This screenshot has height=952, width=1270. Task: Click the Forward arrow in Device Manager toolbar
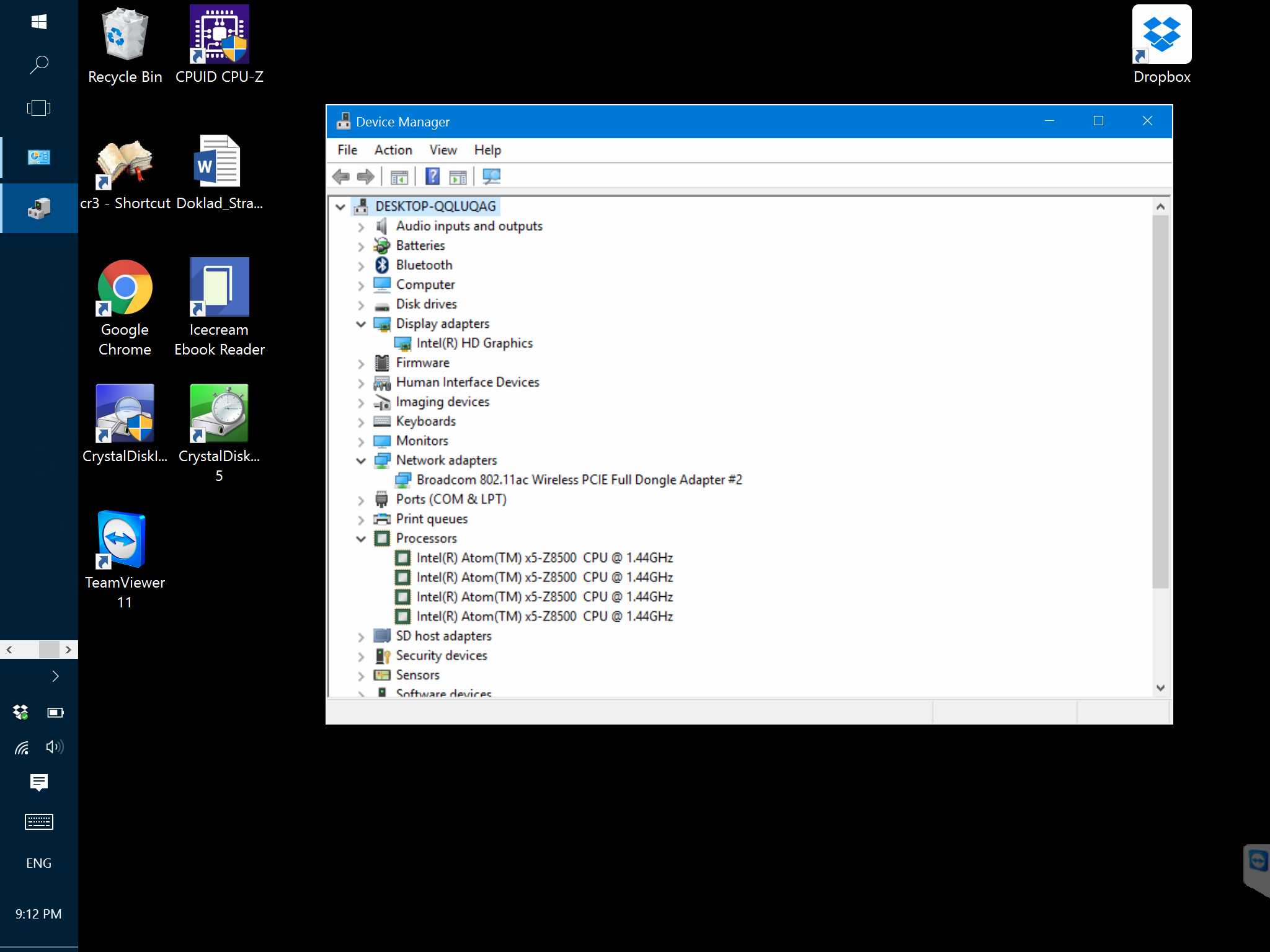click(366, 177)
